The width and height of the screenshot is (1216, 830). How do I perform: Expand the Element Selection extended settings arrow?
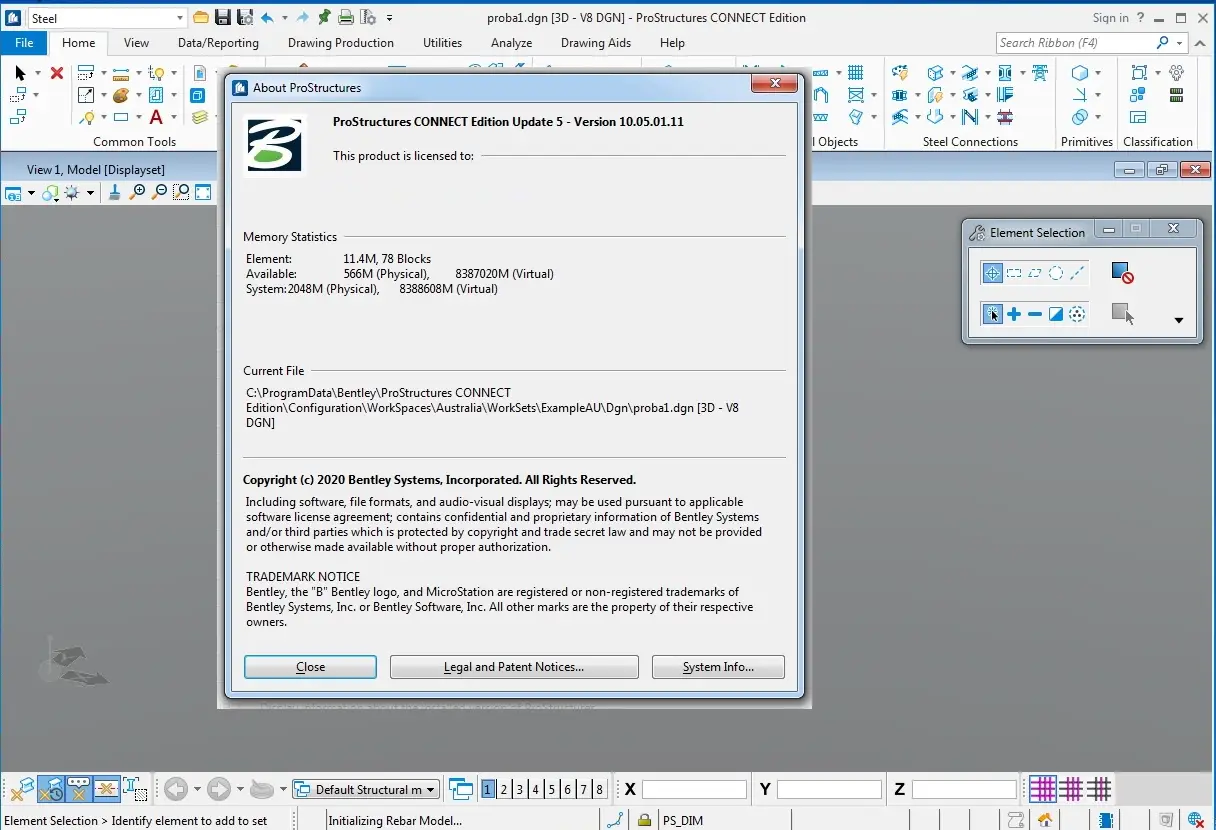[x=1178, y=321]
